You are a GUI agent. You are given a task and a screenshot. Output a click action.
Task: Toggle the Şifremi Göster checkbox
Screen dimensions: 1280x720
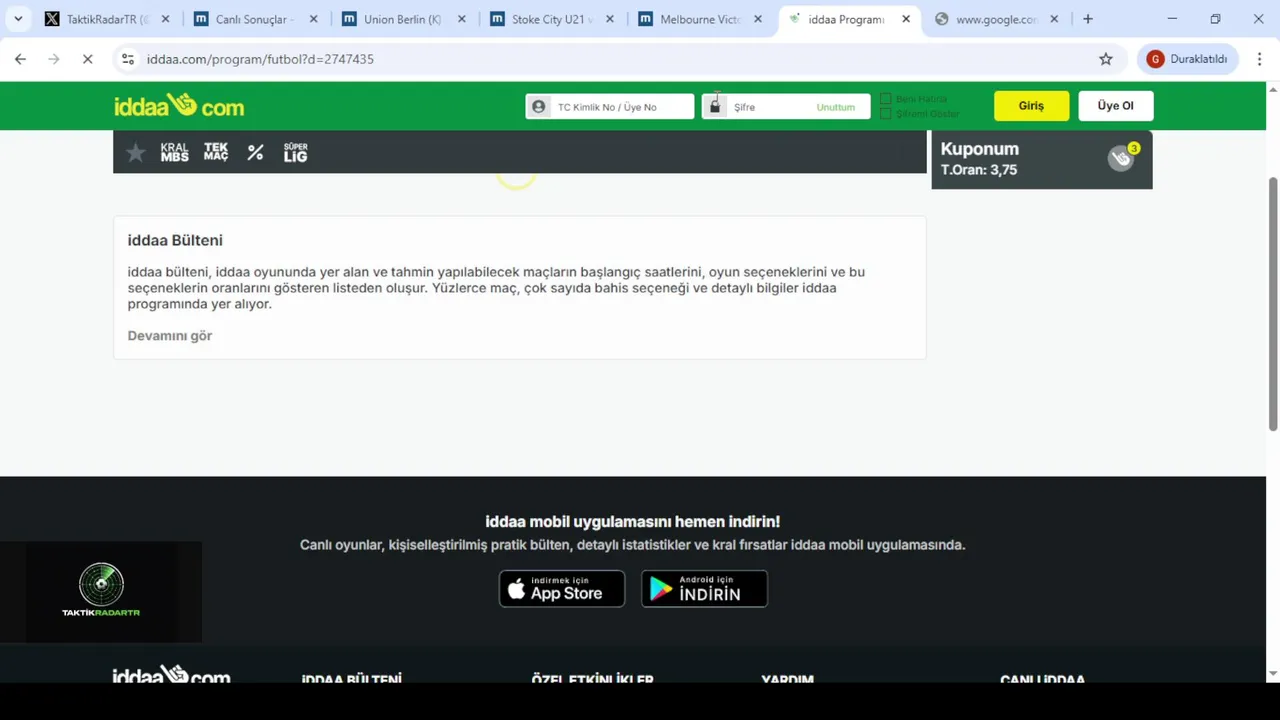pos(885,113)
